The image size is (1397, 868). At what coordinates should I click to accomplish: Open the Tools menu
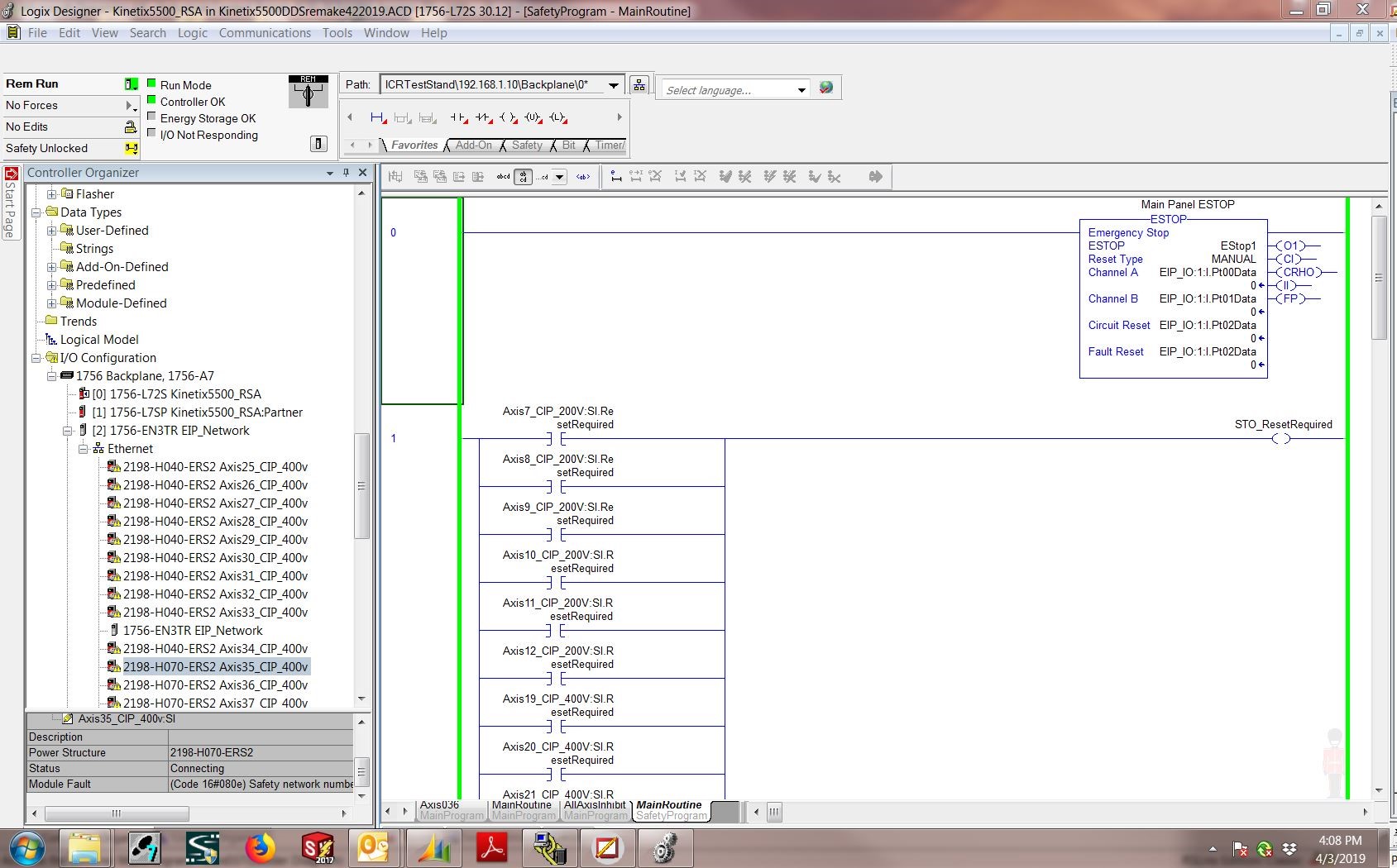coord(337,33)
